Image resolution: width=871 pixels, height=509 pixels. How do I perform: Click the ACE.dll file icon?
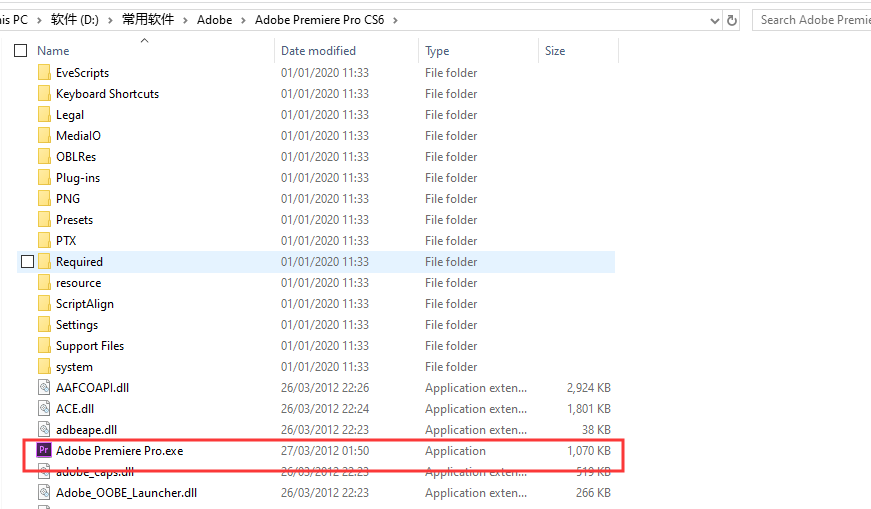click(44, 408)
